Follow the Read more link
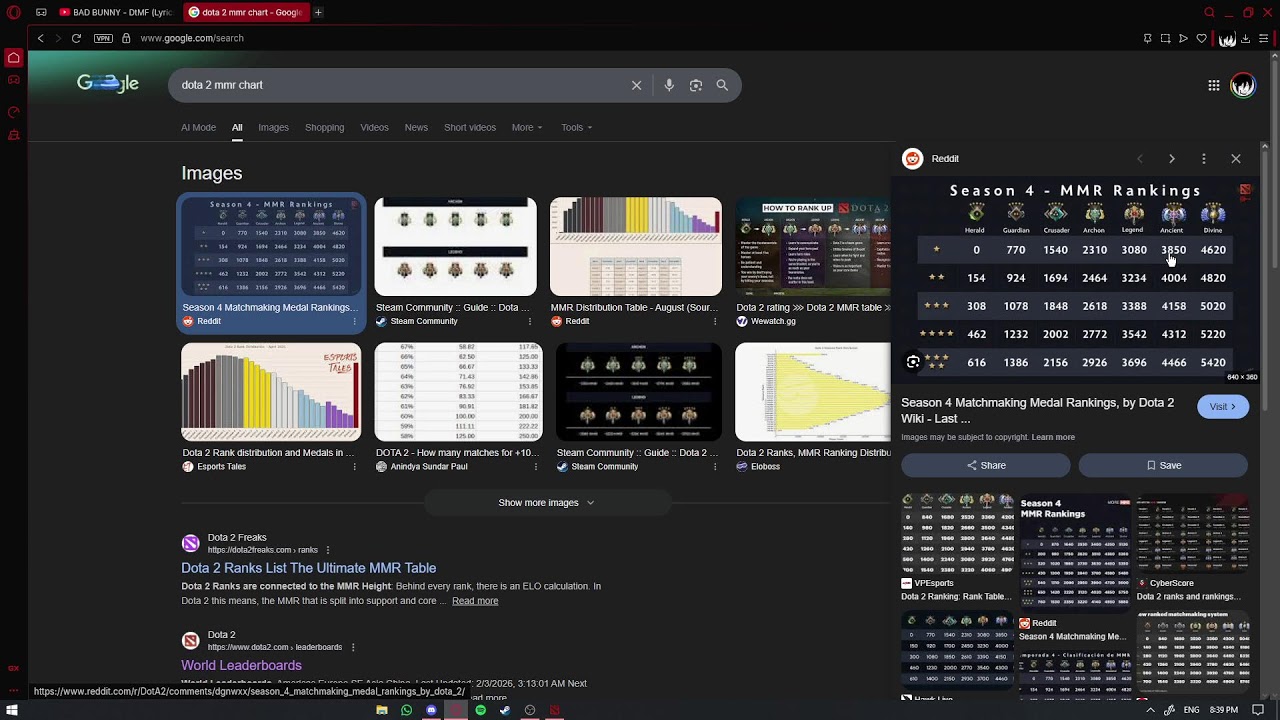Viewport: 1280px width, 720px height. (475, 601)
